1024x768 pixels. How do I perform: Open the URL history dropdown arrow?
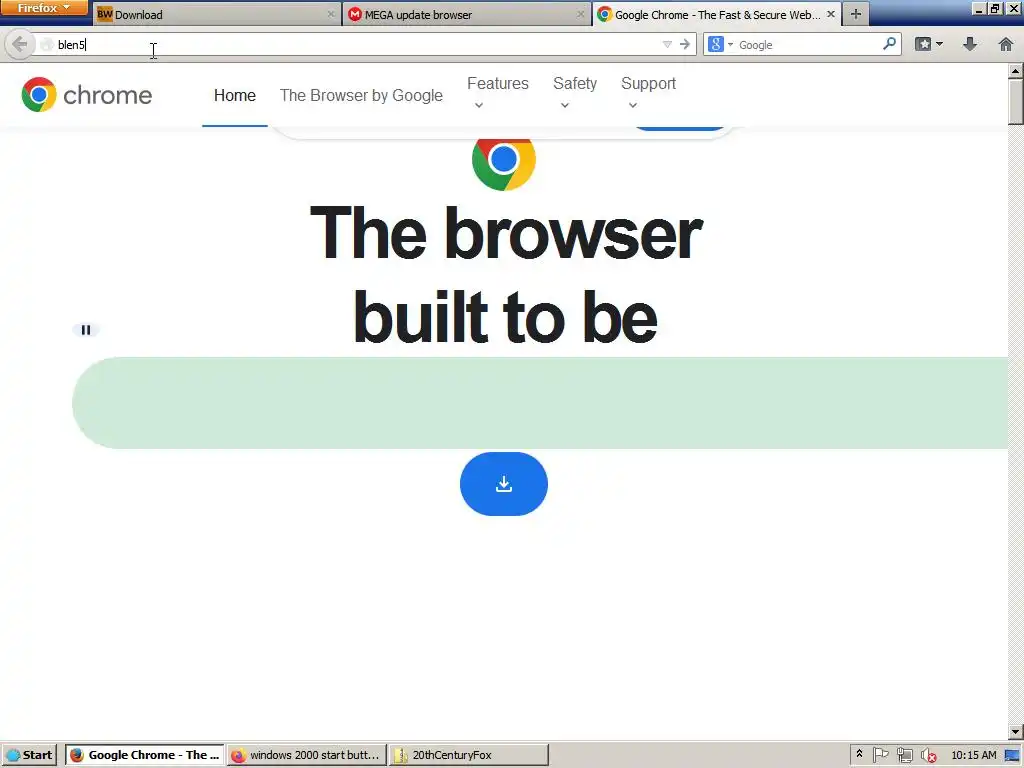pyautogui.click(x=667, y=44)
